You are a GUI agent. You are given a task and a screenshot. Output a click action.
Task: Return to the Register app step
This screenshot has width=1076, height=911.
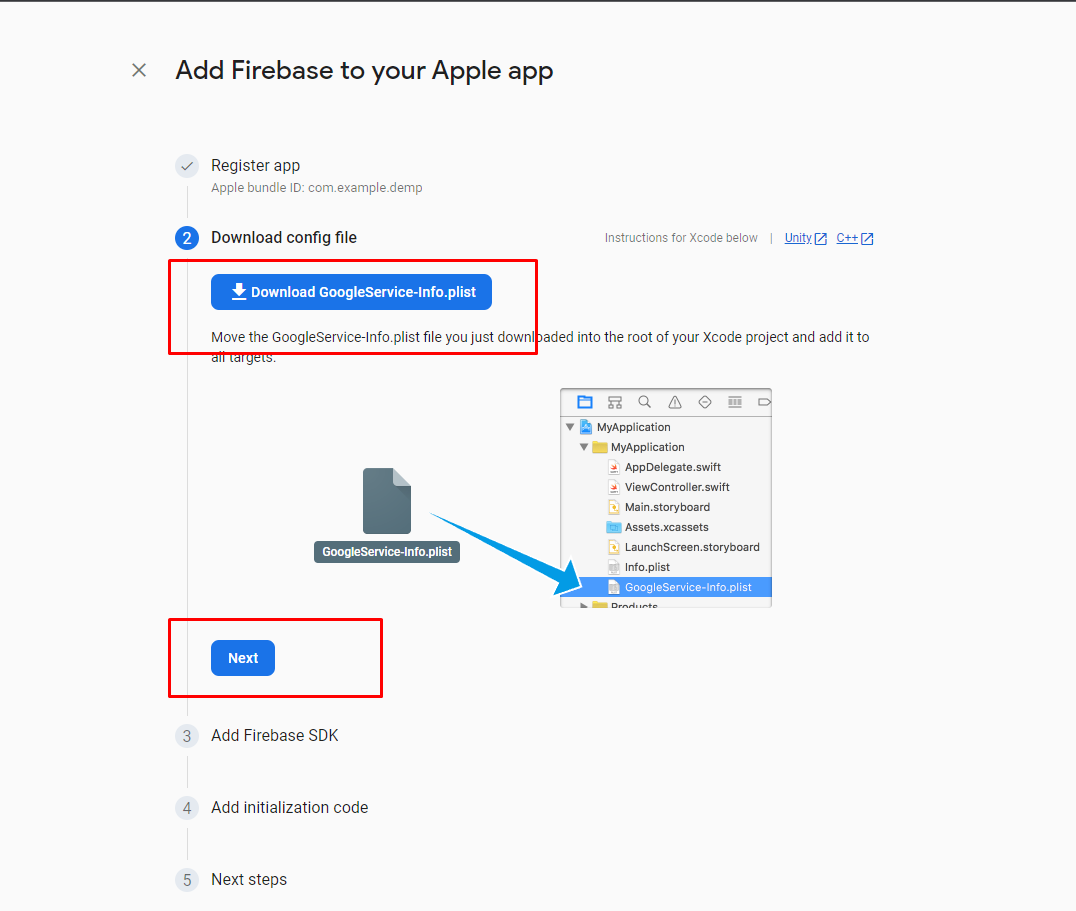tap(255, 166)
